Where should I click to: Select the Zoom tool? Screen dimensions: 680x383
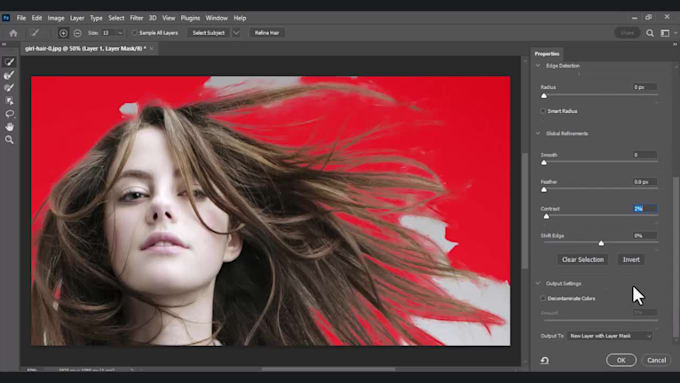(x=9, y=140)
